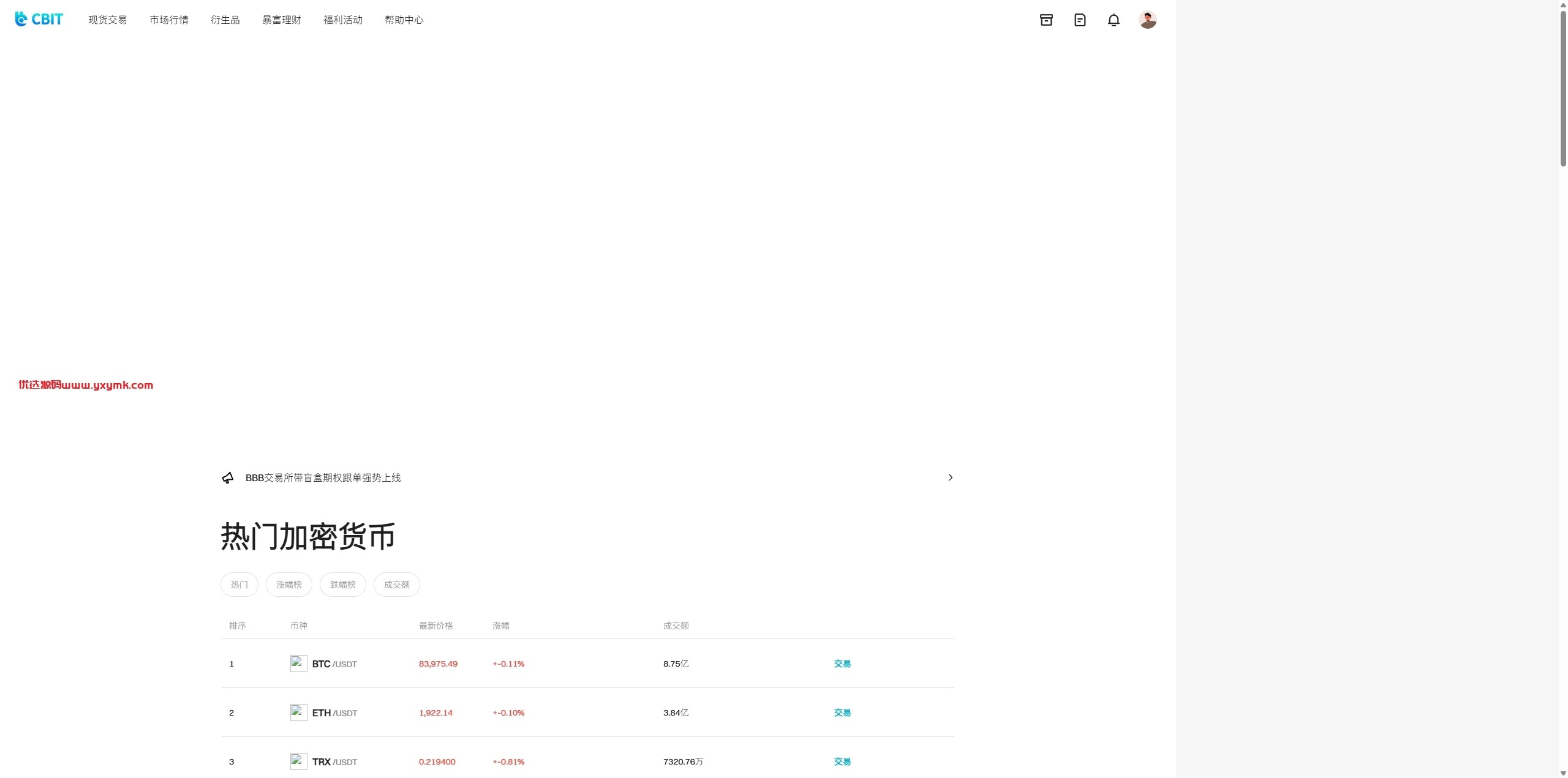Click the BTC coin icon

tap(299, 664)
